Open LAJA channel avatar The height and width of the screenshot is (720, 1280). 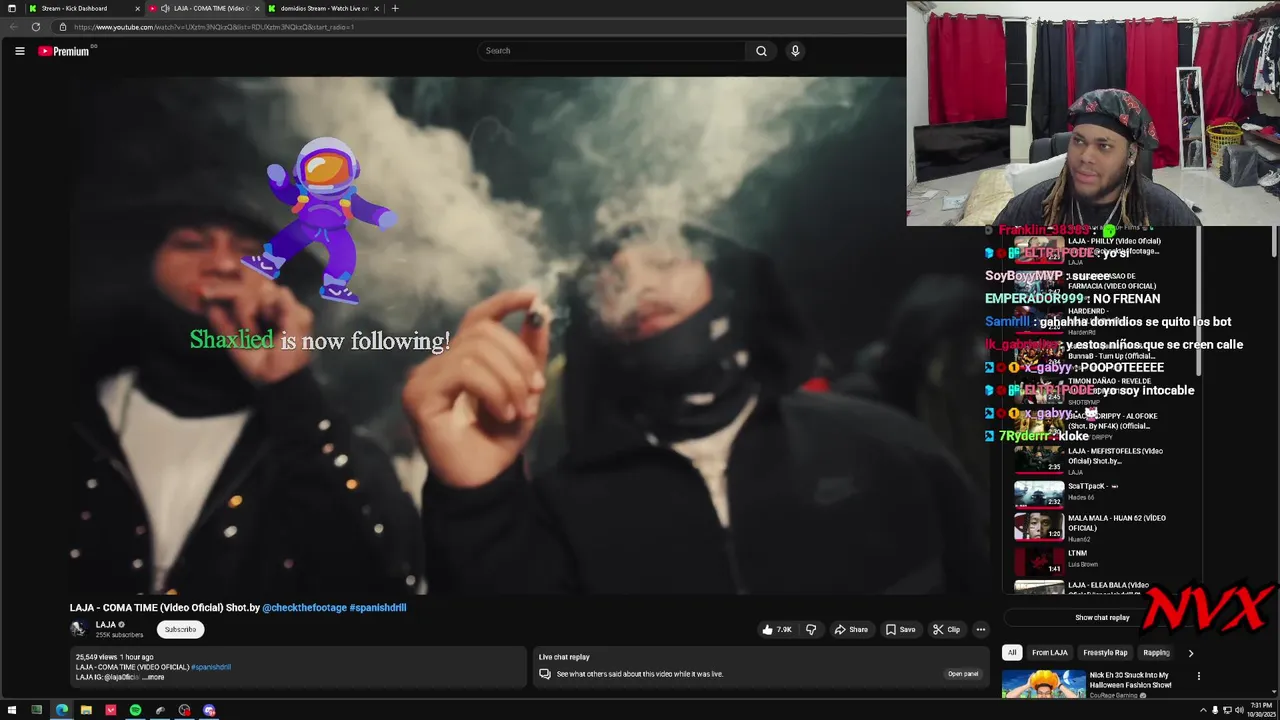click(x=78, y=629)
